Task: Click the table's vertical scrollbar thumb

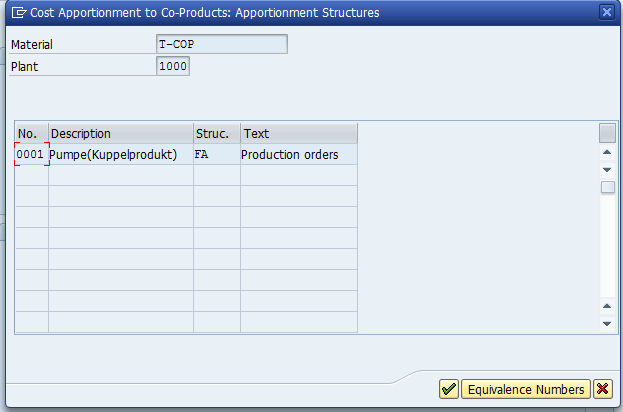Action: pyautogui.click(x=607, y=187)
